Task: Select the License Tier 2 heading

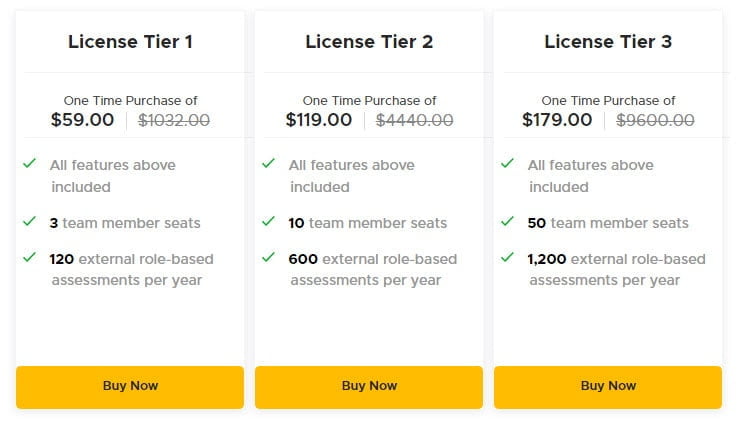Action: pyautogui.click(x=369, y=42)
